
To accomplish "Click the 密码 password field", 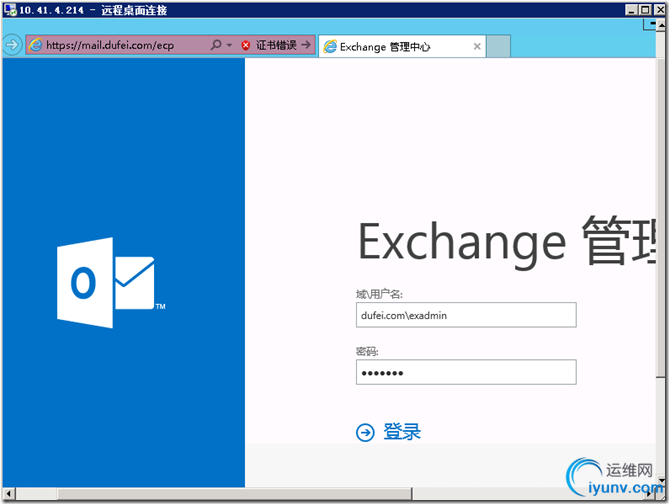I will 466,372.
